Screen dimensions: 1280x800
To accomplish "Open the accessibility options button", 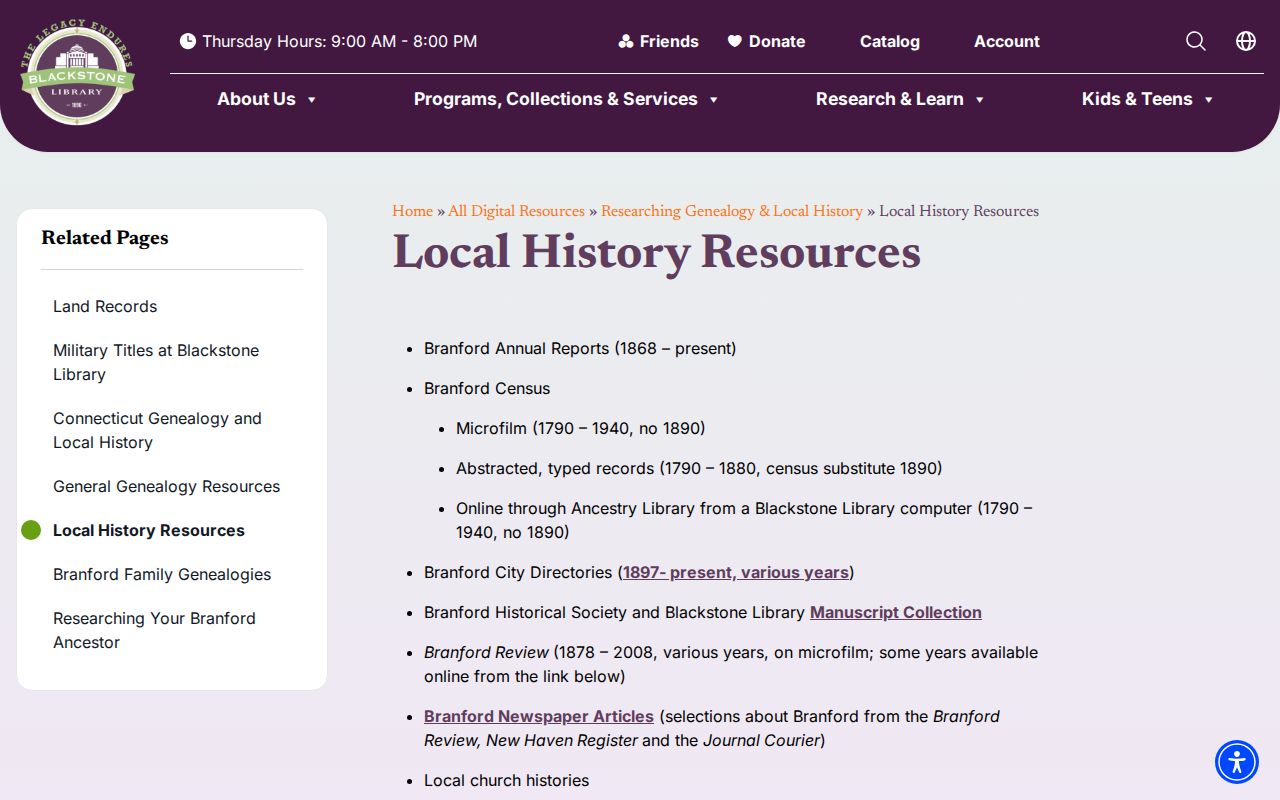I will (x=1237, y=762).
